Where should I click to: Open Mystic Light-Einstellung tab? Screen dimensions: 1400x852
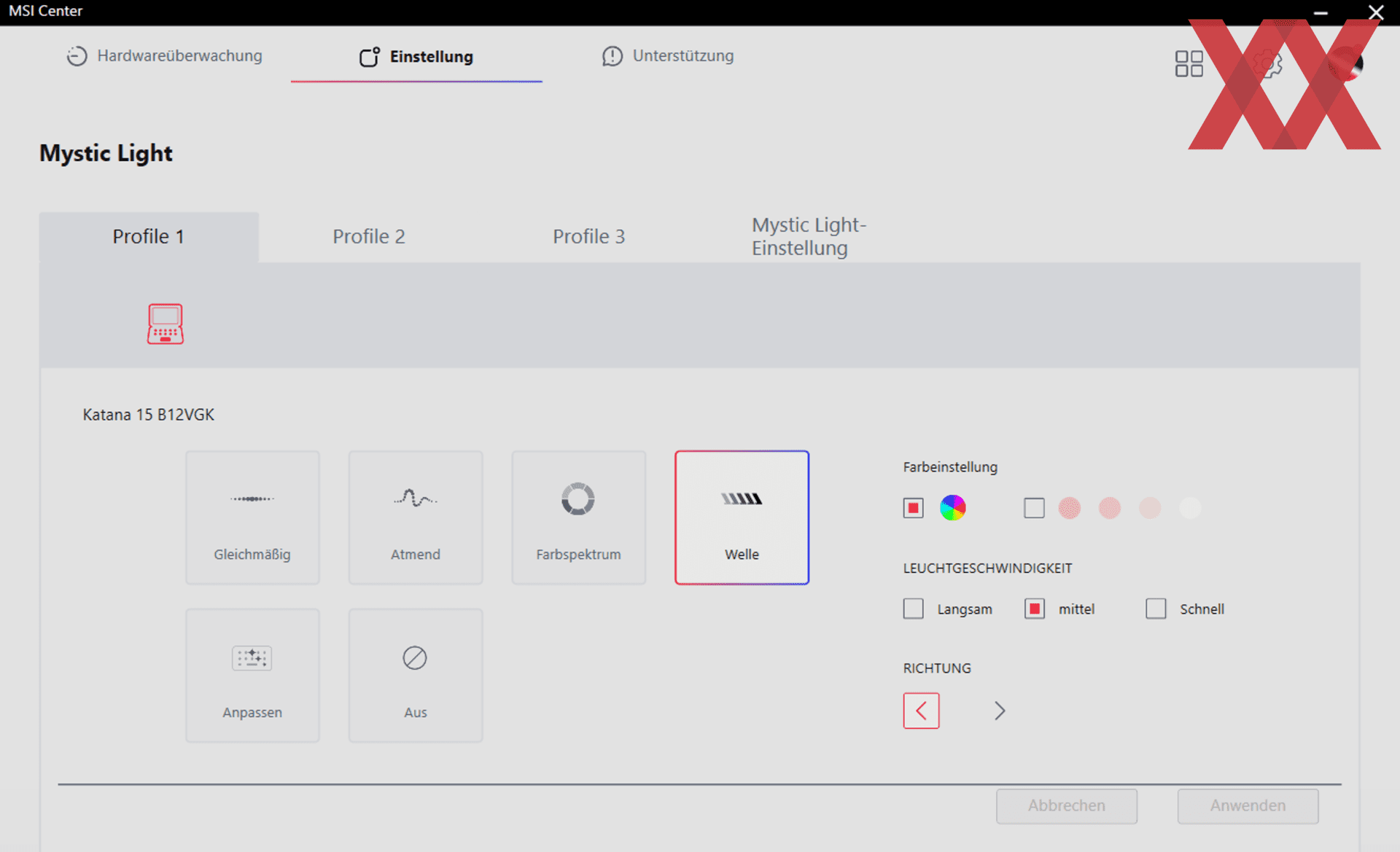[x=809, y=237]
